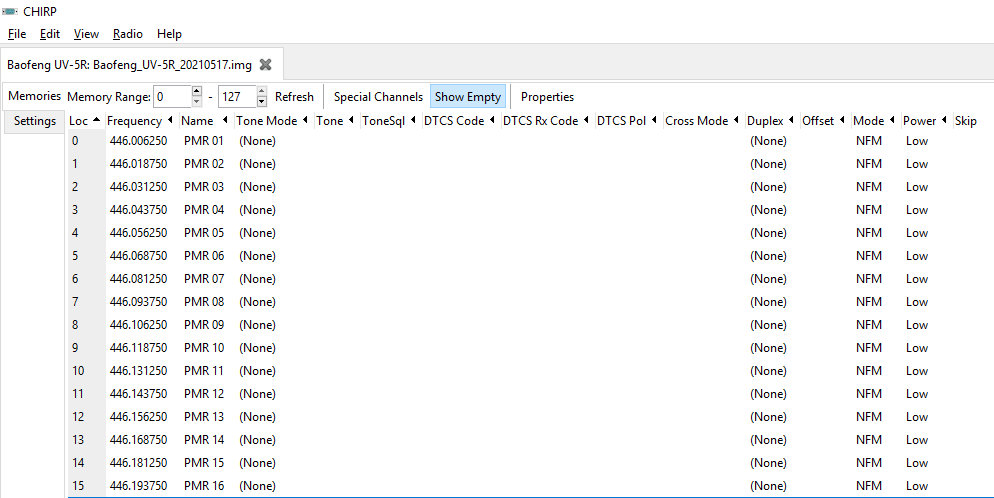Click the DTCS Rx Code column header
994x498 pixels.
pos(546,120)
